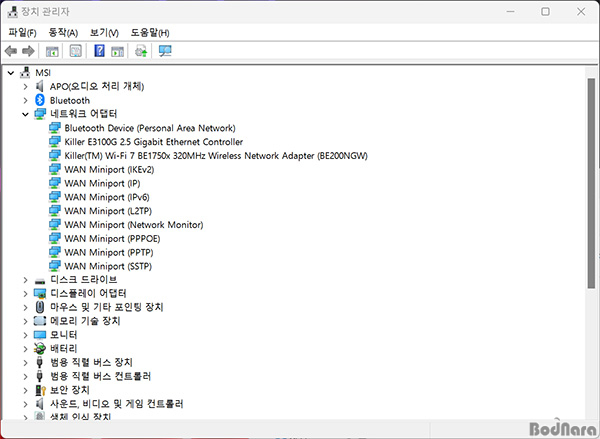This screenshot has width=600, height=439.
Task: Expand the Bluetooth category
Action: click(x=25, y=101)
